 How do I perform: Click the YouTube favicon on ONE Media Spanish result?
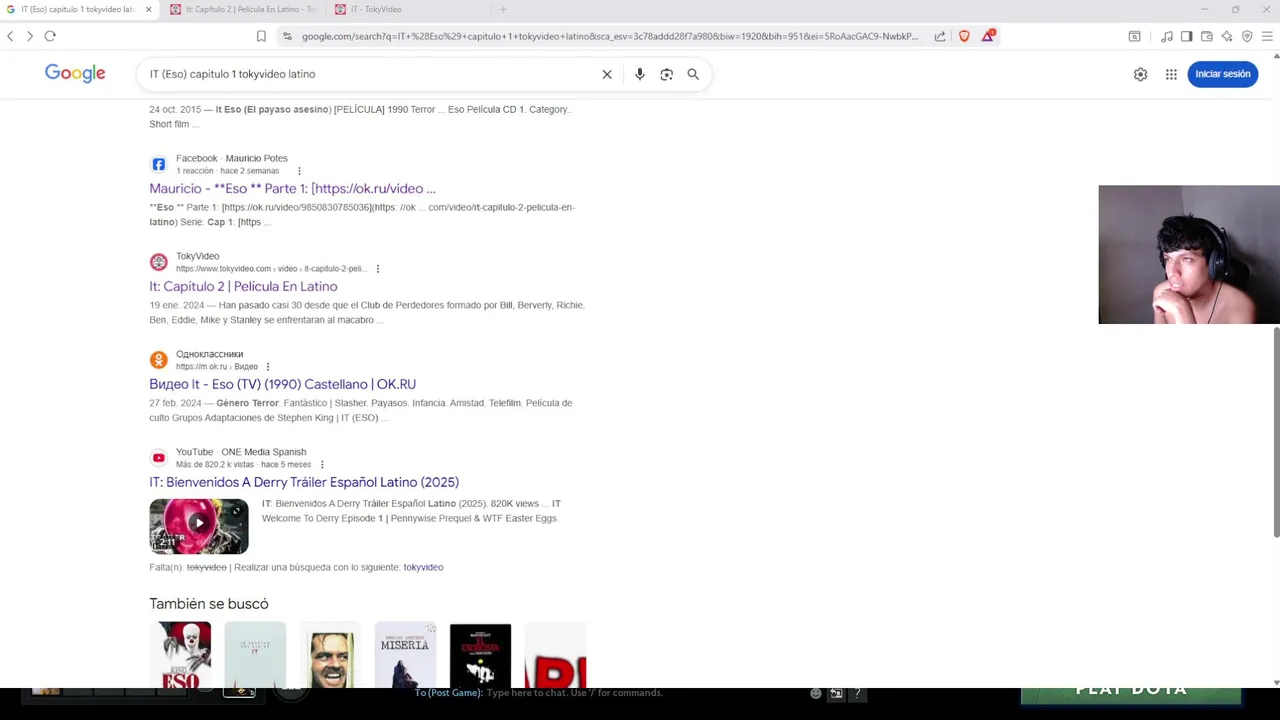158,458
